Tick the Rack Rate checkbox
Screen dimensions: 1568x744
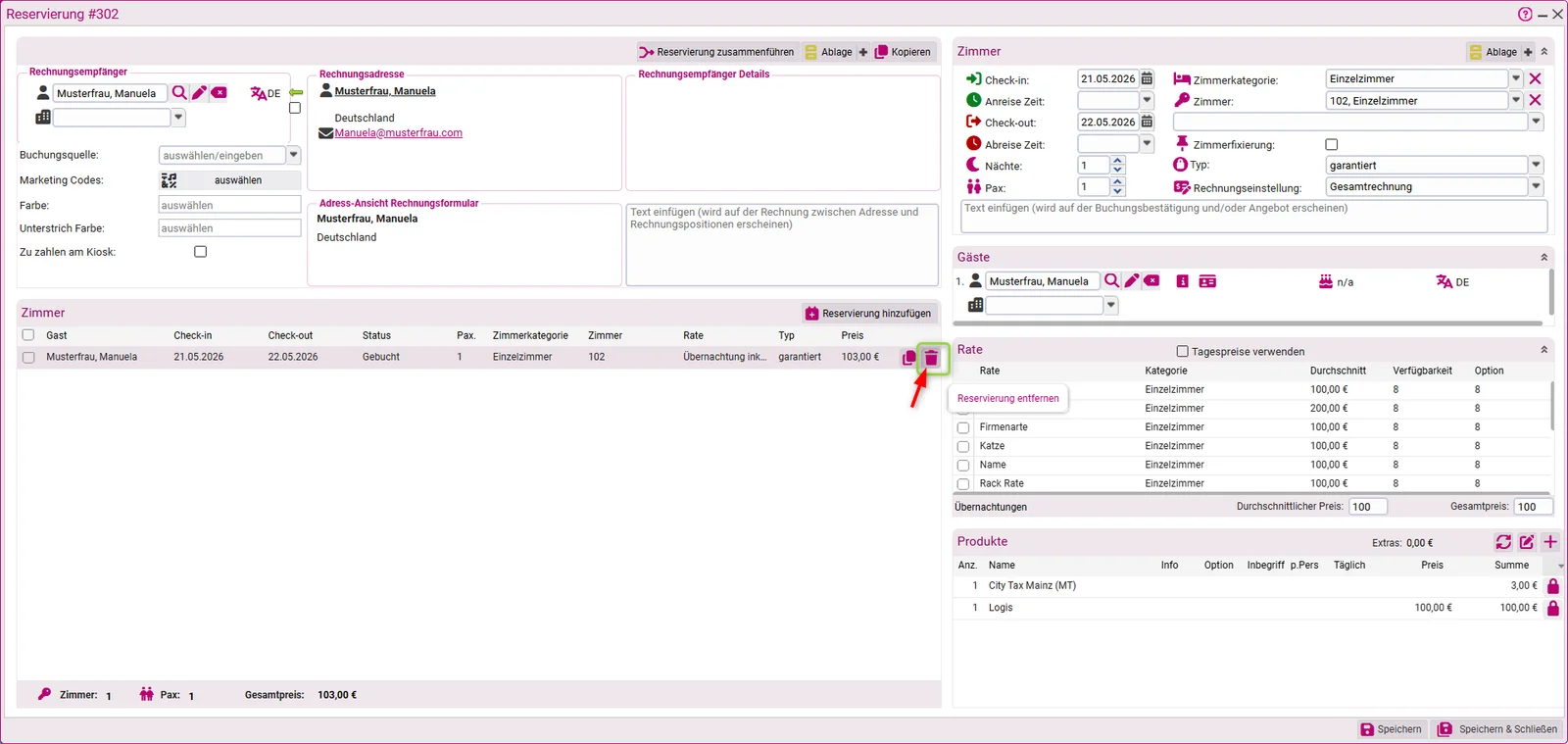963,484
